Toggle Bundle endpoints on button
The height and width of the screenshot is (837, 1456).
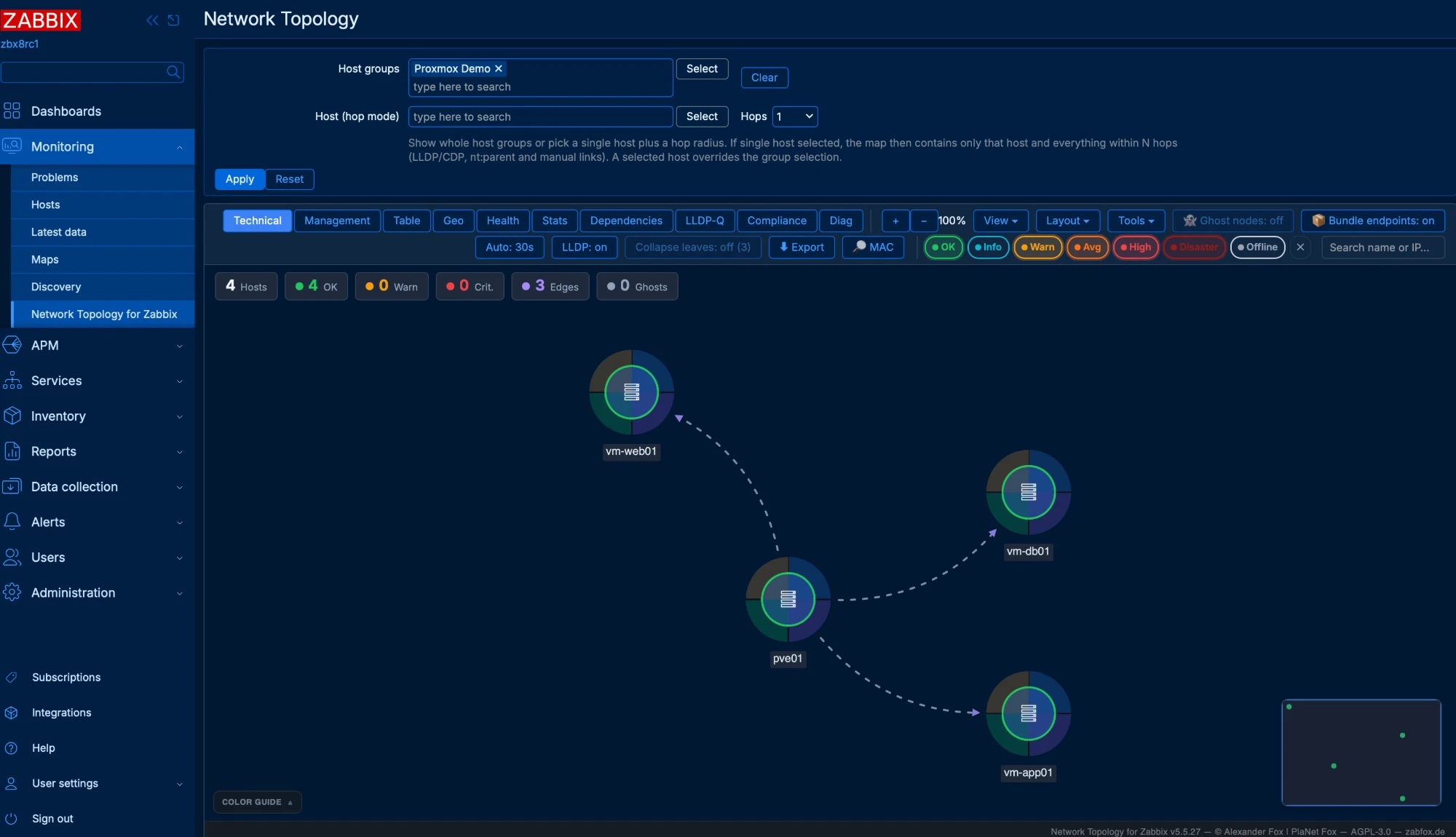point(1373,221)
